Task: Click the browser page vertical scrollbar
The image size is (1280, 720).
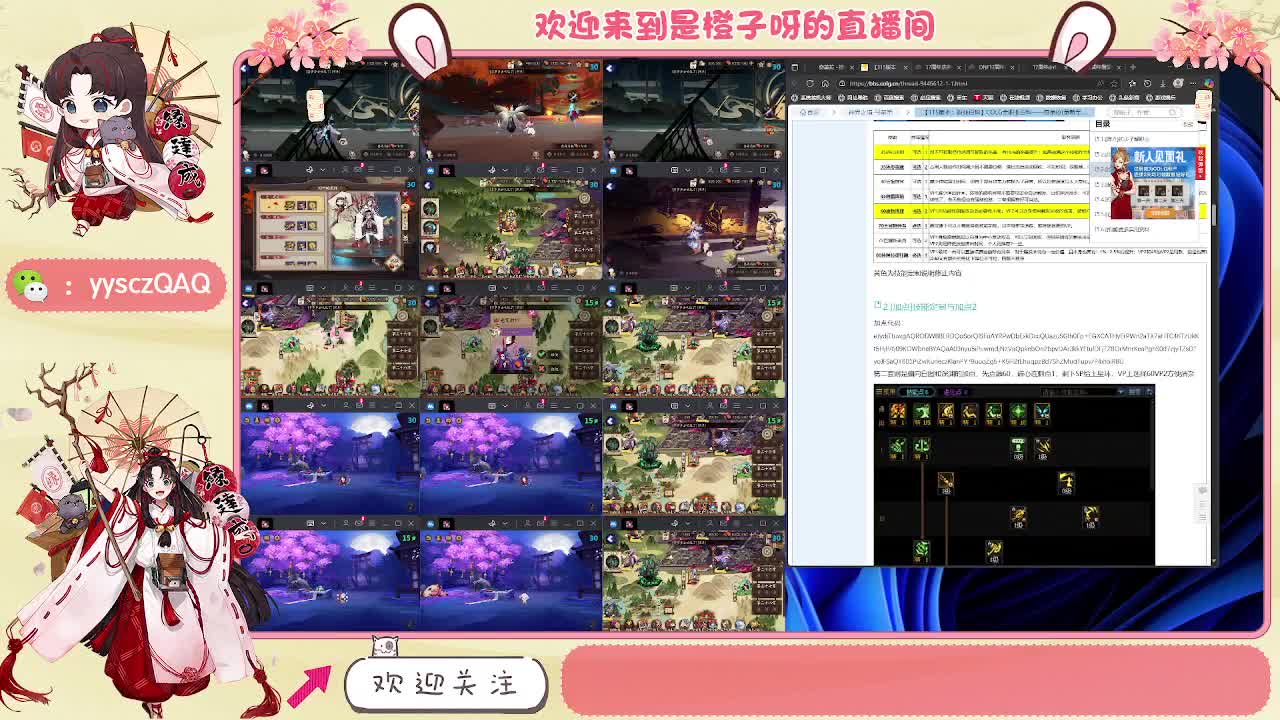Action: [x=1214, y=215]
